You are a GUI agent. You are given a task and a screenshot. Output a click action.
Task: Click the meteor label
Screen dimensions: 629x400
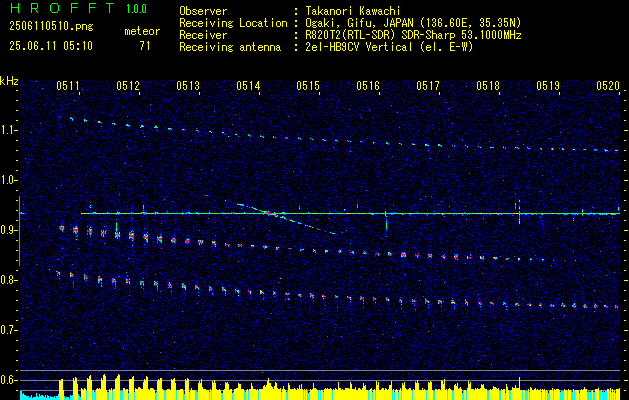pyautogui.click(x=142, y=31)
